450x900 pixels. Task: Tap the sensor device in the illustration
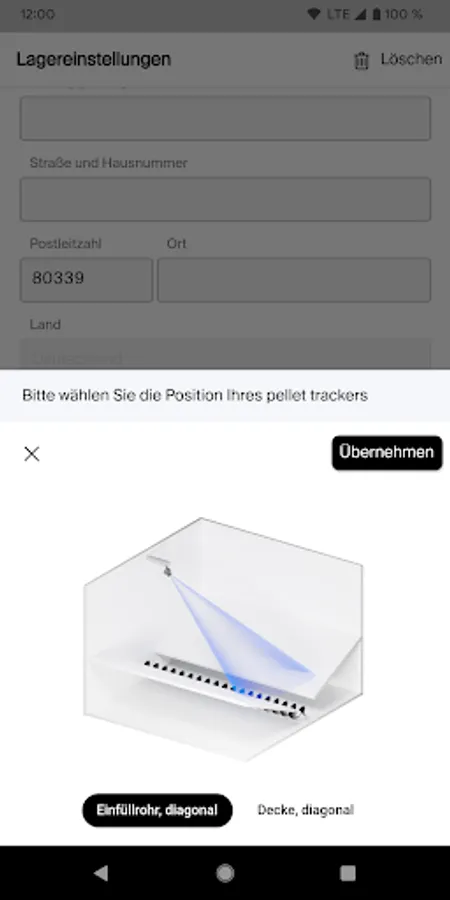[x=166, y=568]
